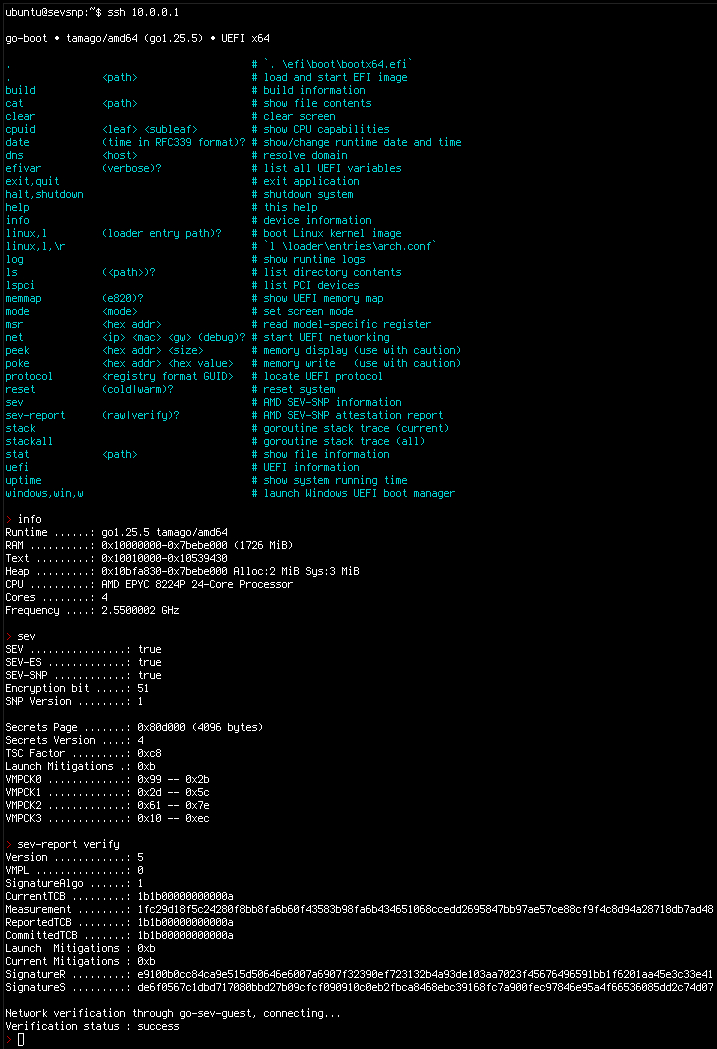Click the "AMD SEV-SNP attestation report" description
This screenshot has width=717, height=1049.
pos(353,415)
